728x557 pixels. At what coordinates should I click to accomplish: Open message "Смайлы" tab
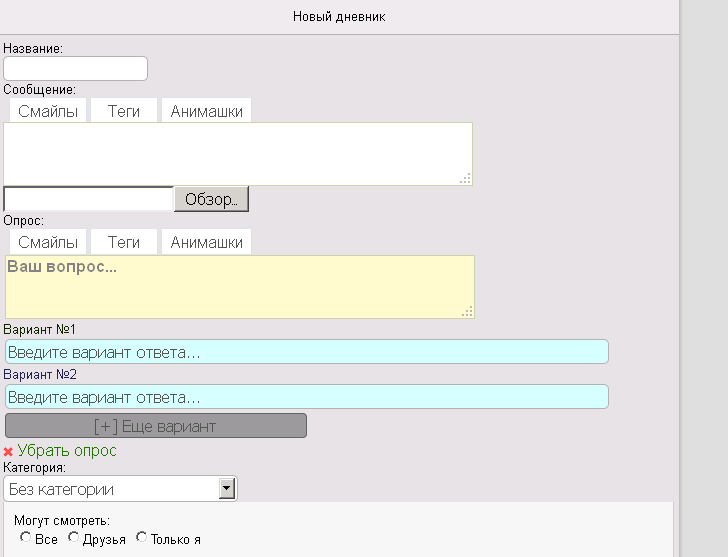(48, 111)
